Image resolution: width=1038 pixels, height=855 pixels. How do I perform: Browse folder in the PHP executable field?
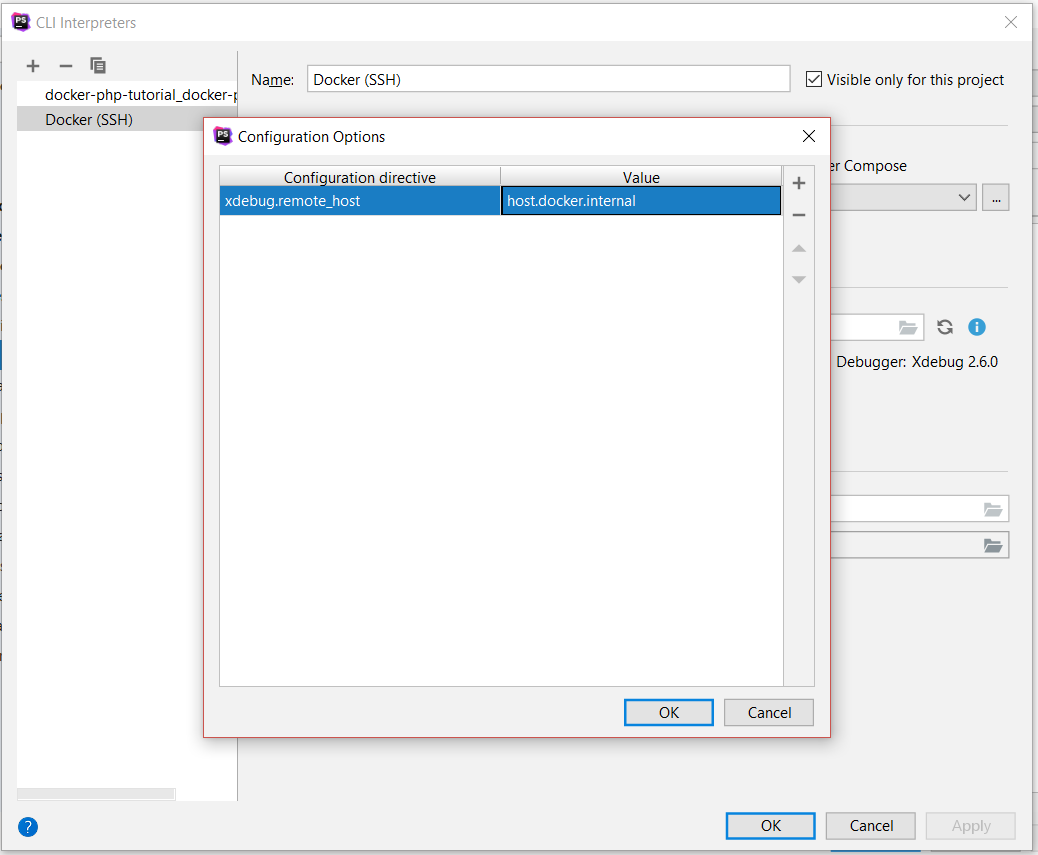(x=908, y=327)
